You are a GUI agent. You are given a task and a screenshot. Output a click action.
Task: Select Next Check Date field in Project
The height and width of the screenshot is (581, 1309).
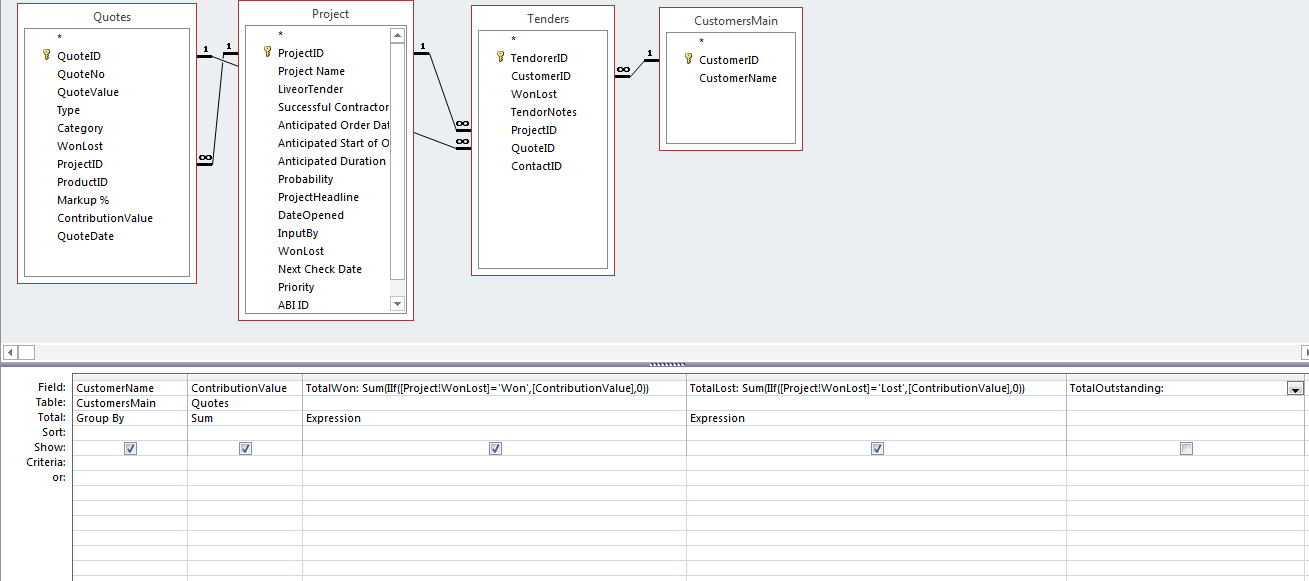(x=320, y=269)
